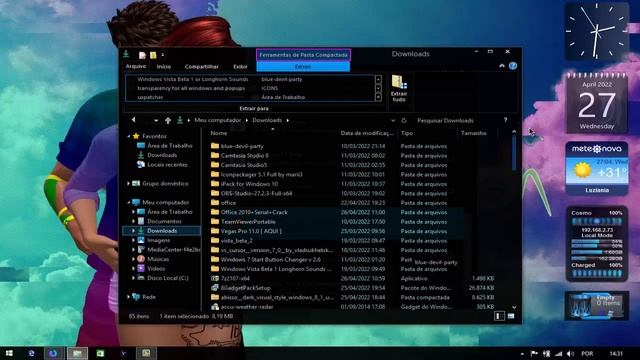The image size is (640, 360).
Task: Click the Refresh icon in address bar
Action: 404,120
